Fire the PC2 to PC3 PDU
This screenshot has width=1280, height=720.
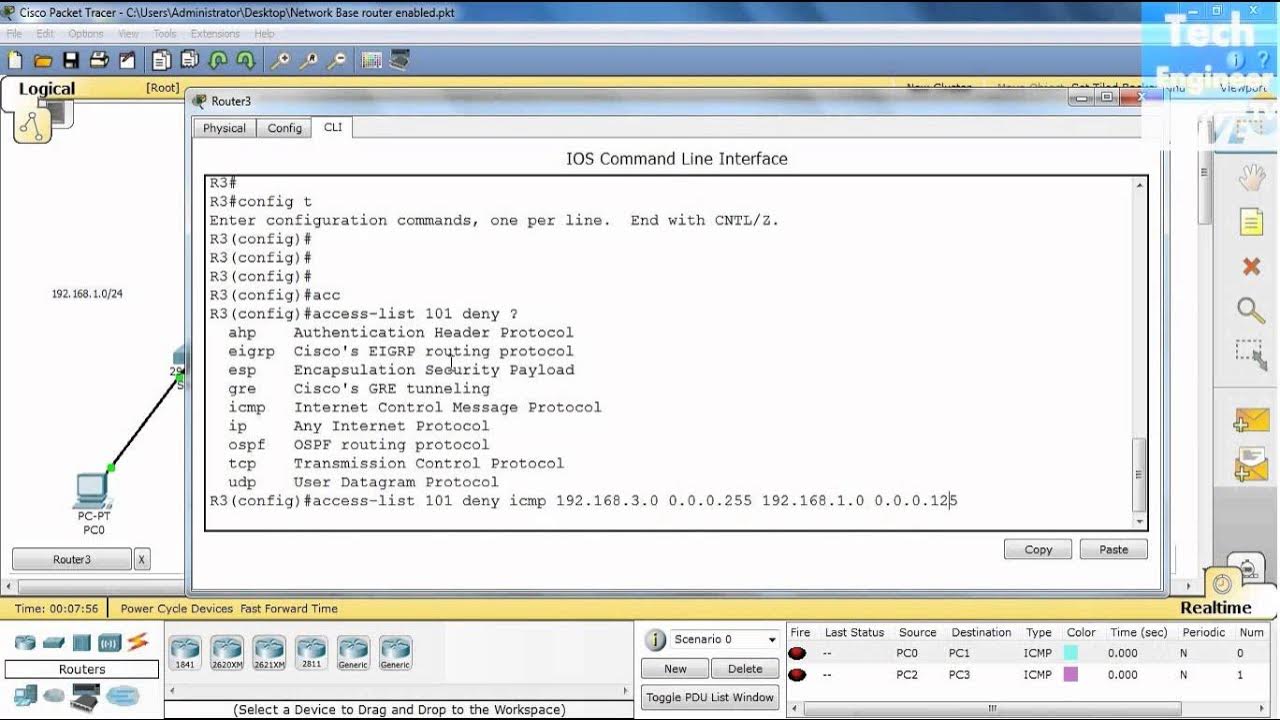coord(797,675)
